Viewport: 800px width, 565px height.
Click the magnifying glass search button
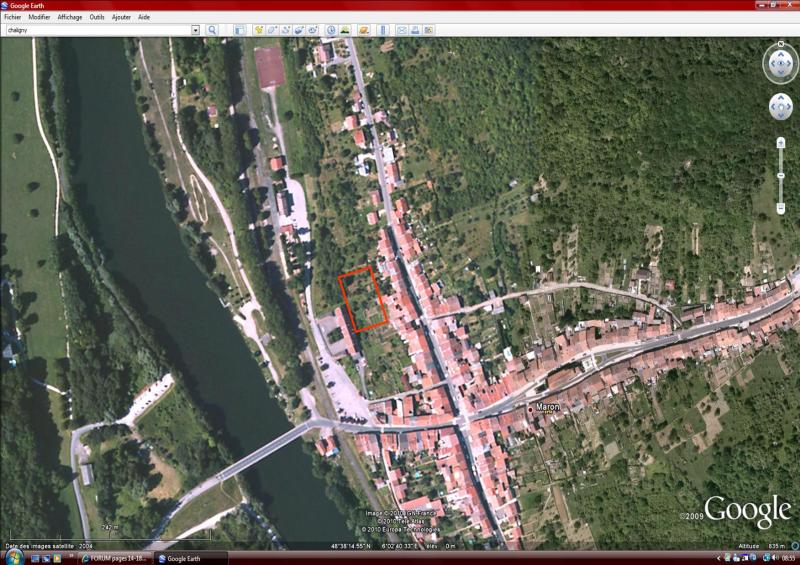[212, 30]
